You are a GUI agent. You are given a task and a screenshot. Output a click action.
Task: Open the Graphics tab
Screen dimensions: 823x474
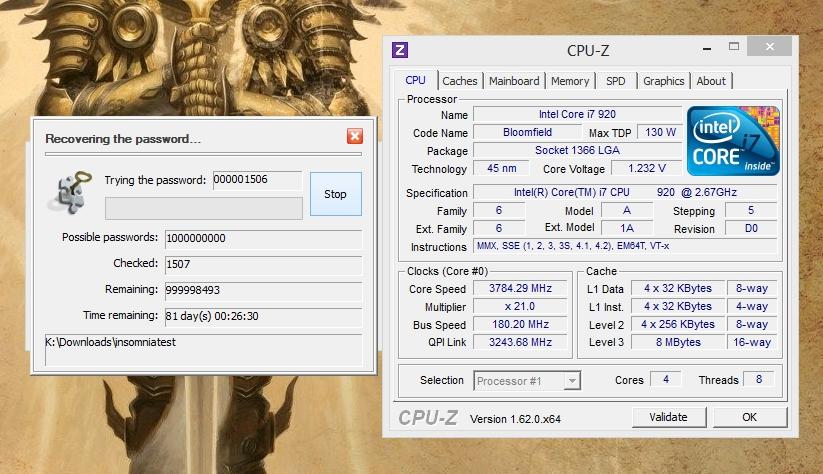click(x=663, y=81)
